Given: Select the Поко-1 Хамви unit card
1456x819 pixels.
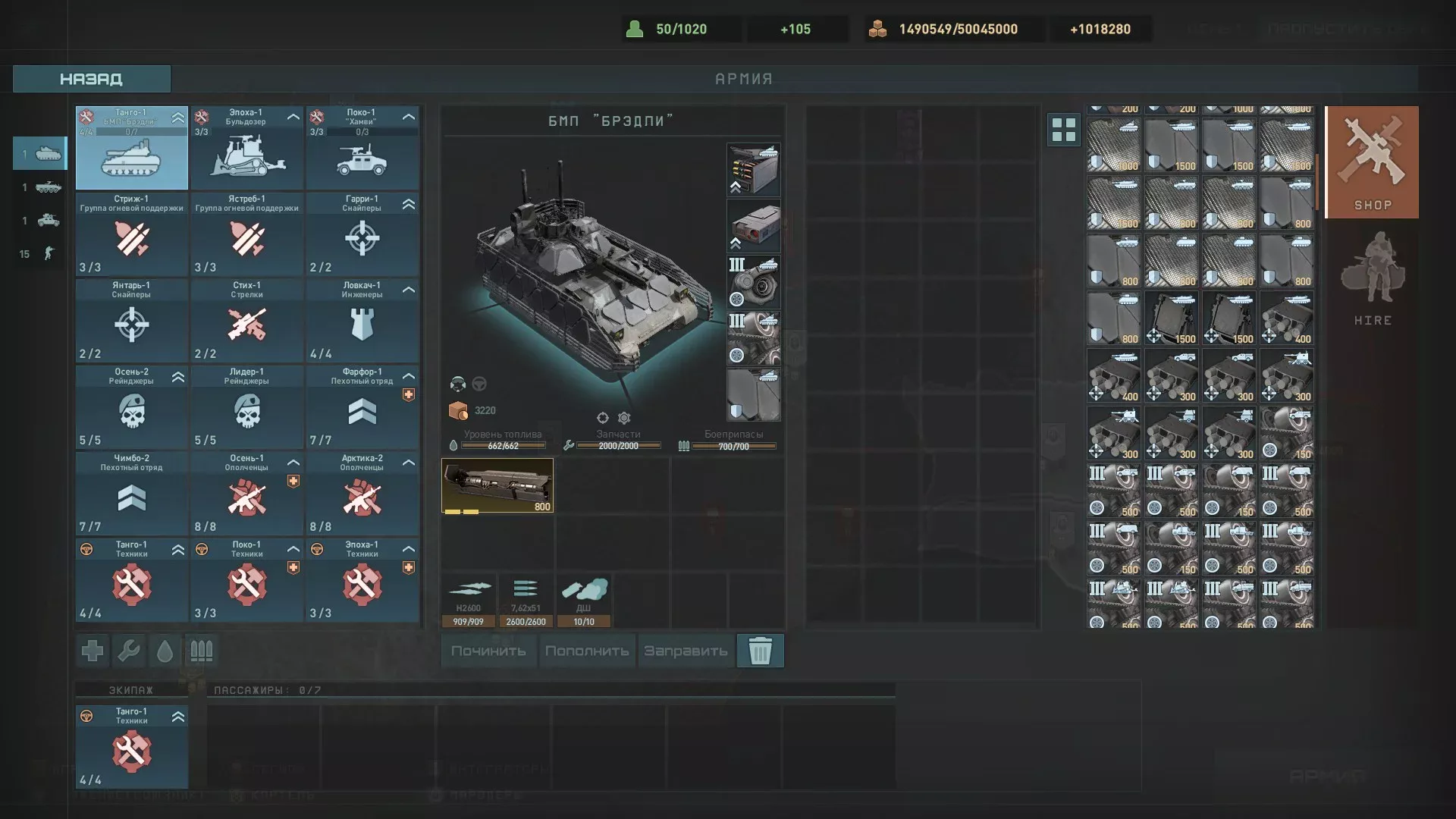Looking at the screenshot, I should [x=362, y=148].
